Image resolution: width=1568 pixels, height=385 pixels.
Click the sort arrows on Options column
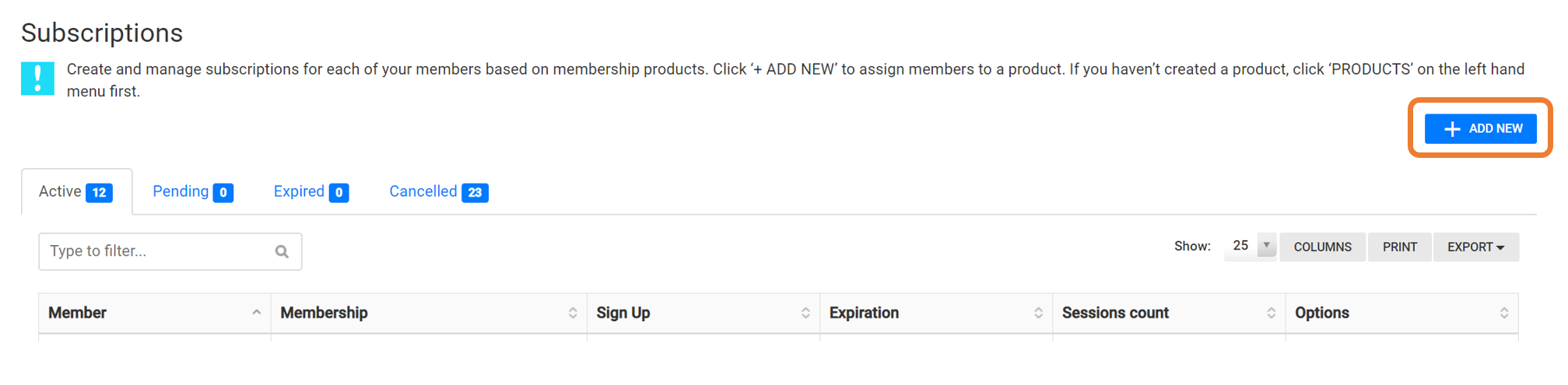[x=1503, y=313]
